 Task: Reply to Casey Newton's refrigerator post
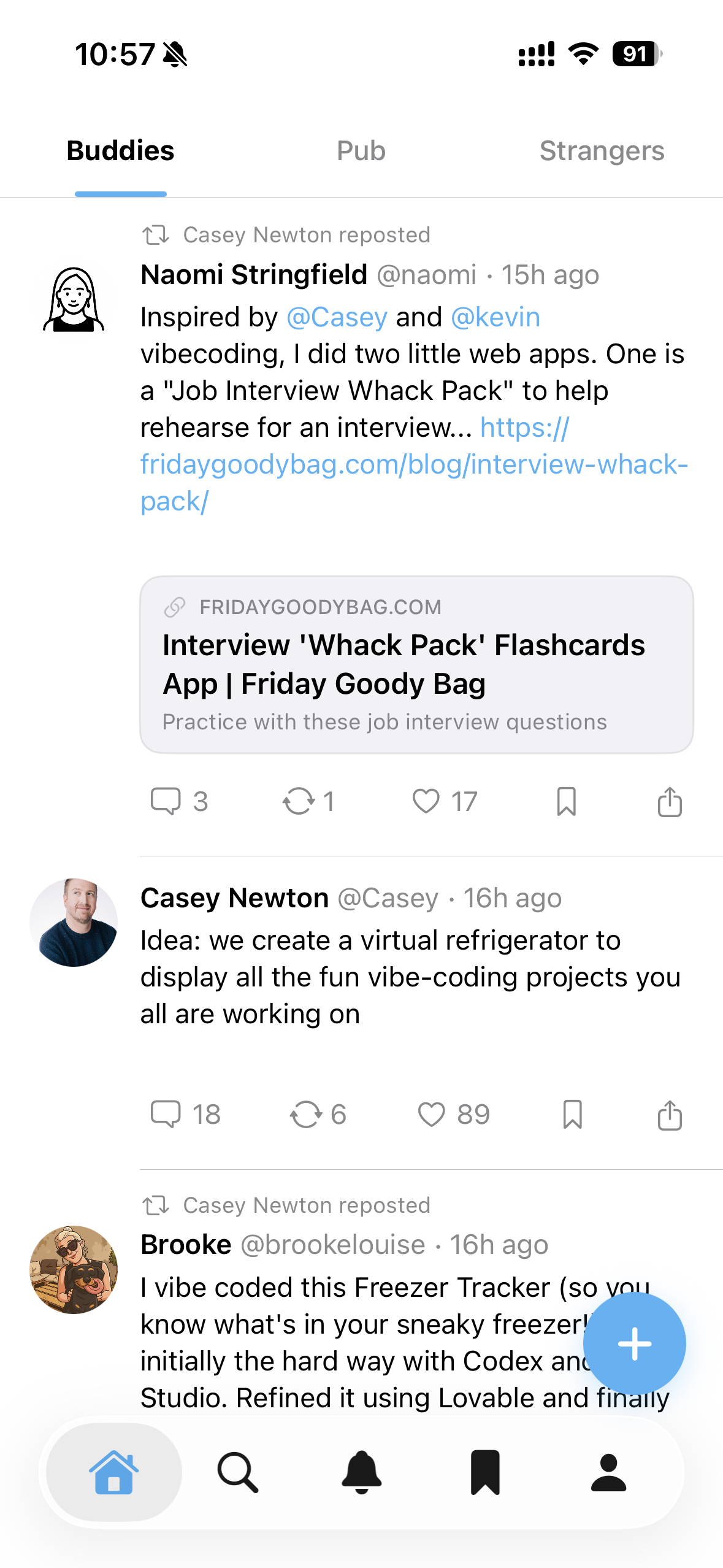click(166, 1114)
